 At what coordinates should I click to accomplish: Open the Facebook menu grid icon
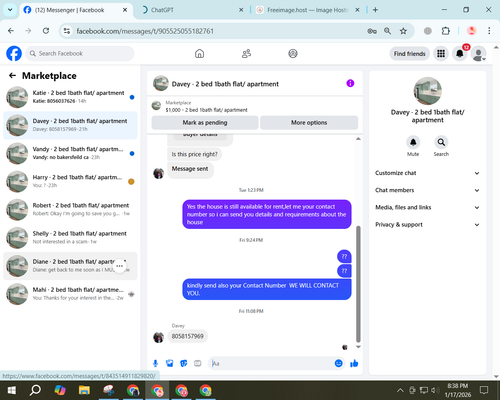441,53
